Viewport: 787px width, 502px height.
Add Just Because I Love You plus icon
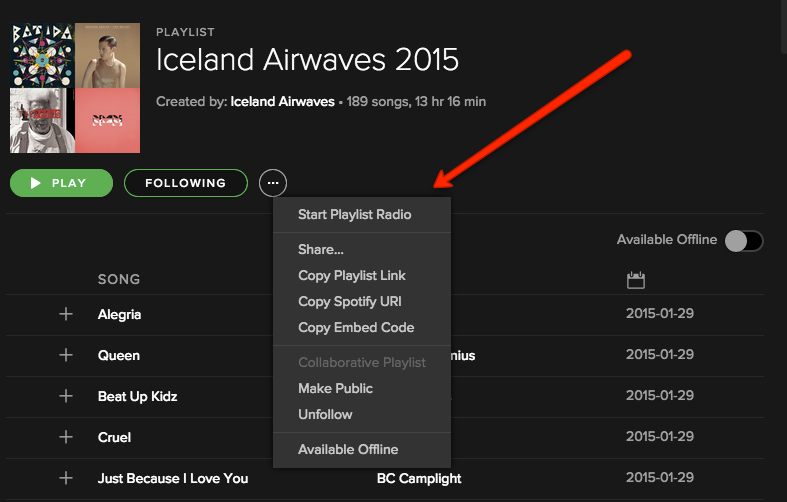click(66, 478)
